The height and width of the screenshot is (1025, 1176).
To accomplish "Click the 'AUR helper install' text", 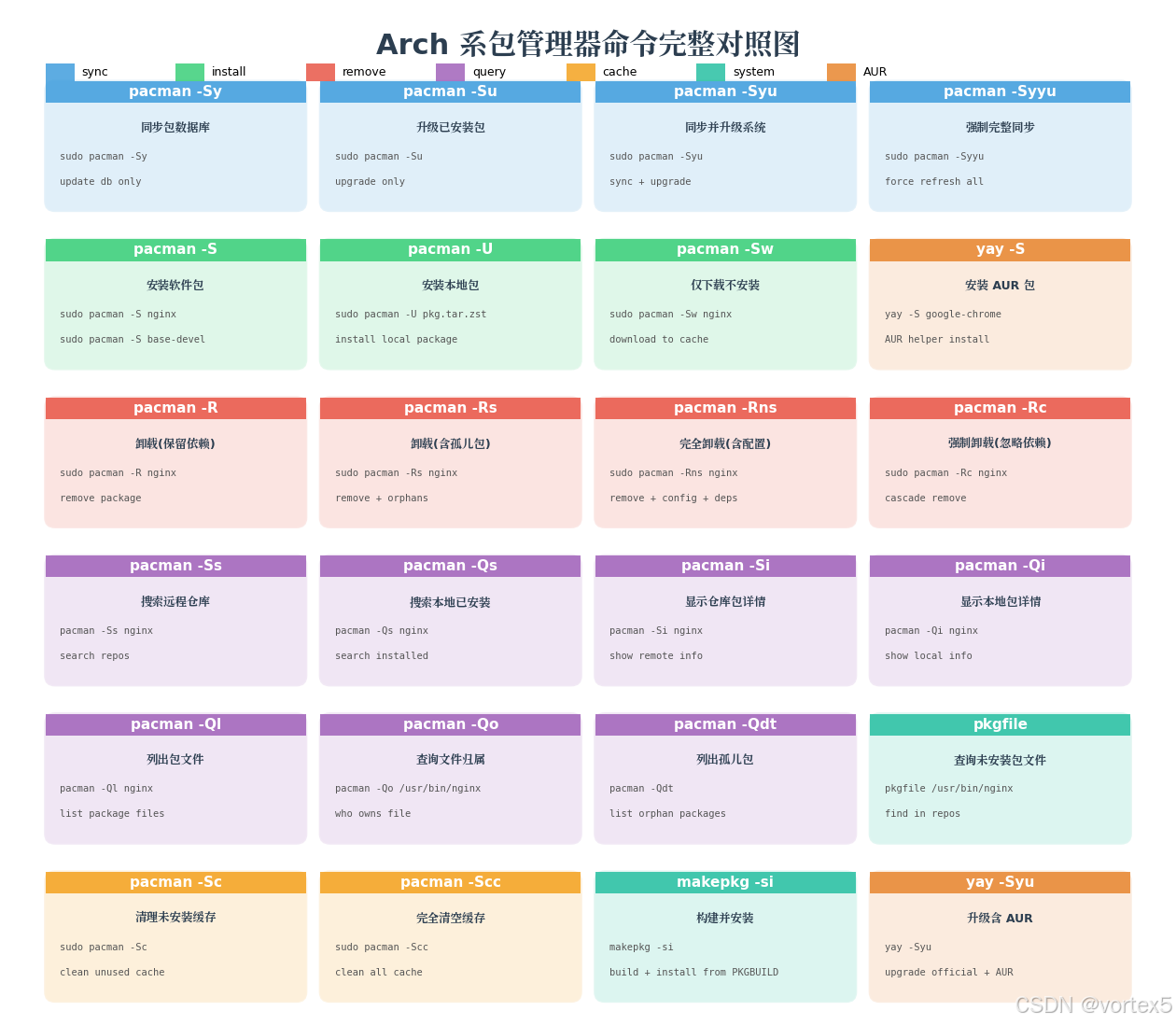I will pyautogui.click(x=937, y=340).
